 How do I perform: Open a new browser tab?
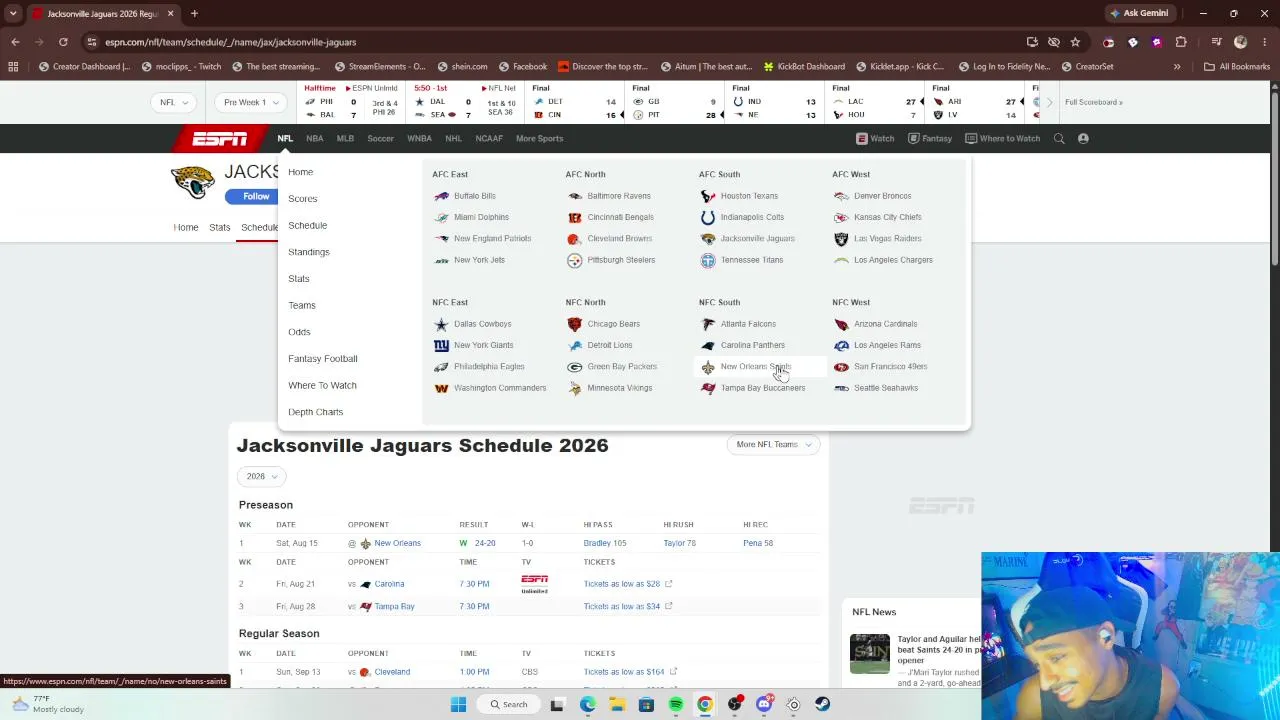pyautogui.click(x=194, y=14)
